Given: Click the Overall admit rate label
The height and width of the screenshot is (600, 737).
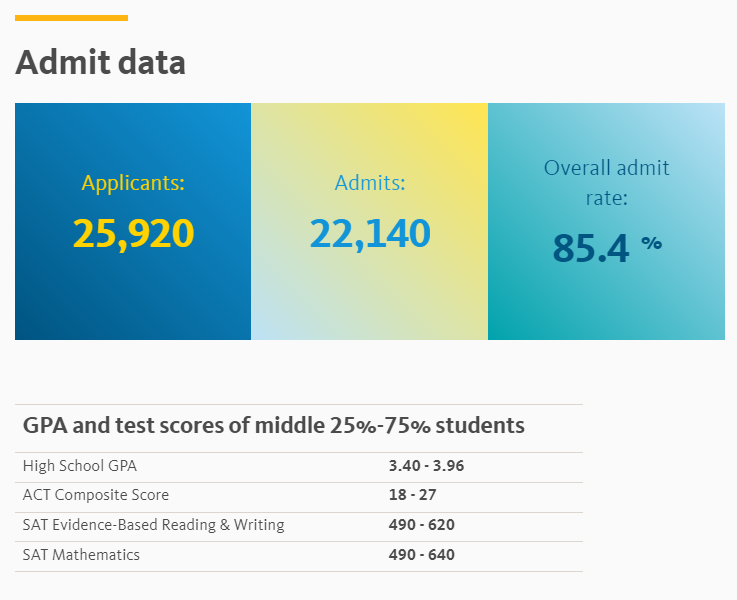Looking at the screenshot, I should pos(606,182).
